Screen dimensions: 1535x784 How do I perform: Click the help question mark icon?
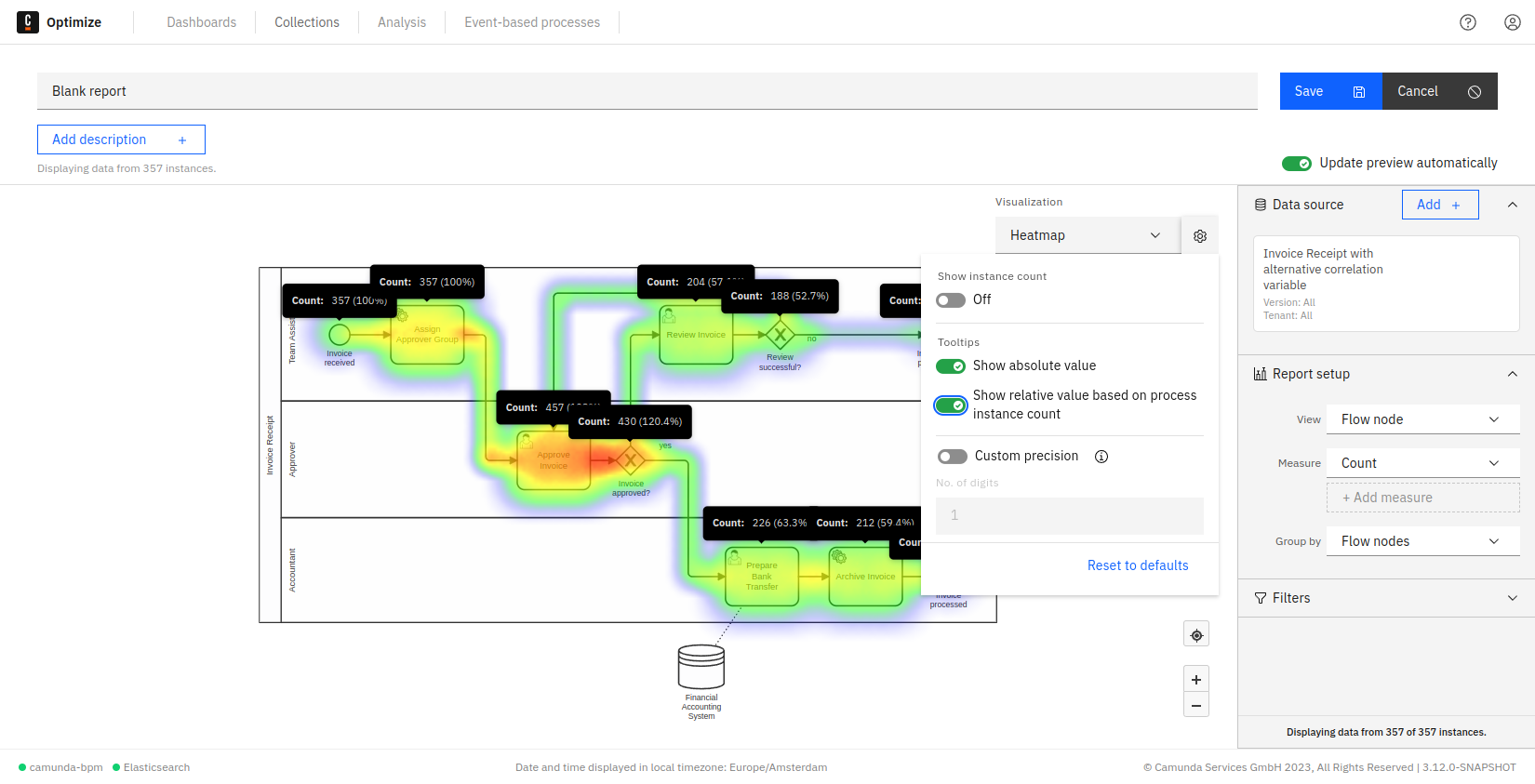coord(1468,22)
